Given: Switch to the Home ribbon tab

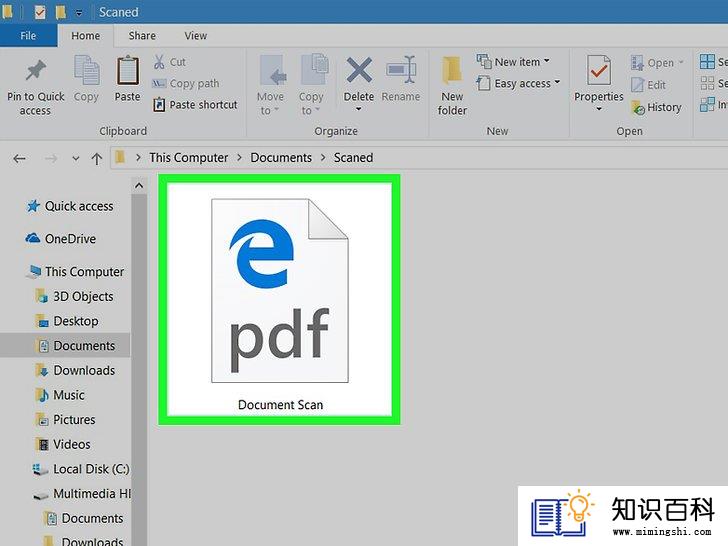Looking at the screenshot, I should pos(85,36).
